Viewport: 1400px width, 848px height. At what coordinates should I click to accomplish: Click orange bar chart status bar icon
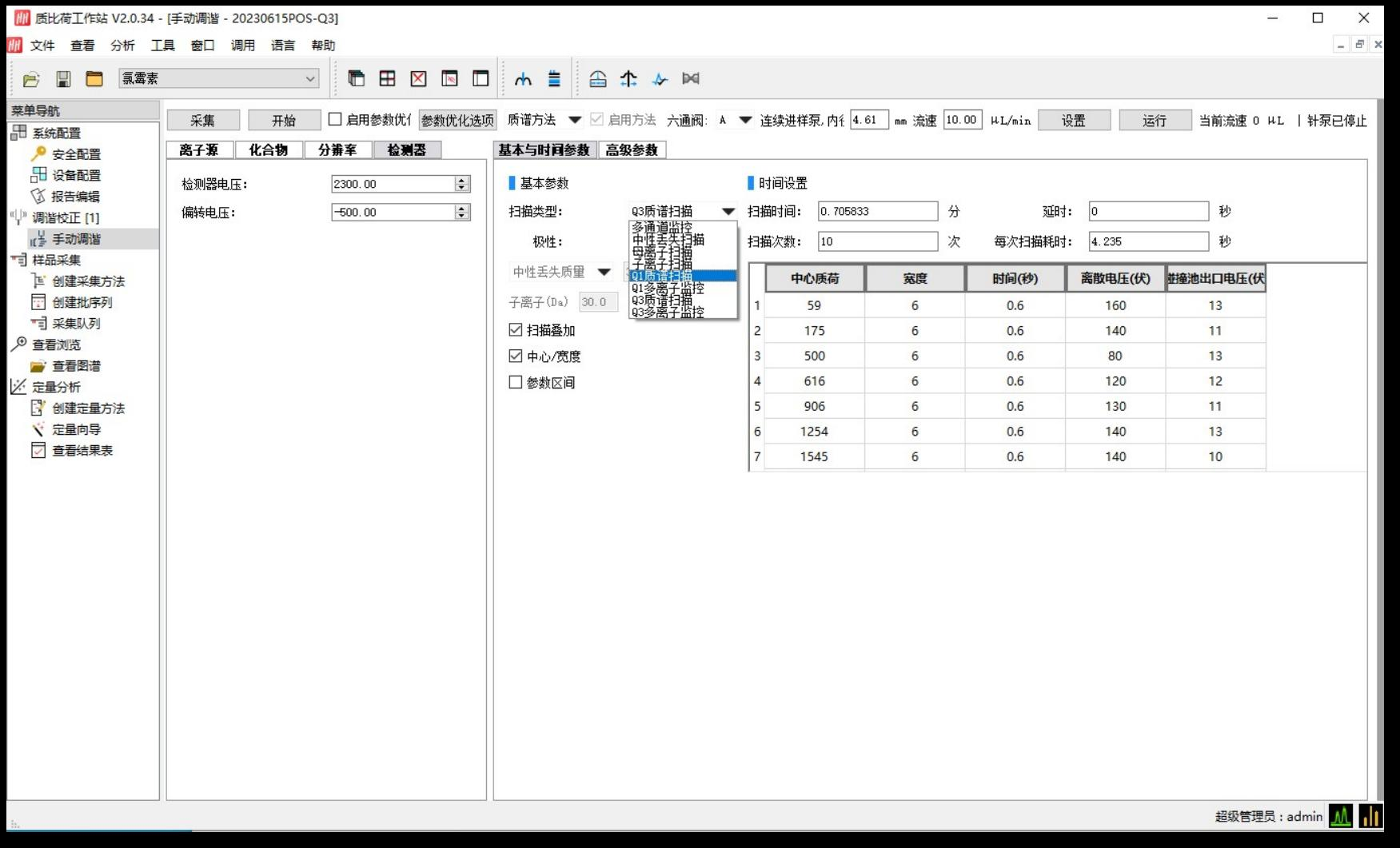pos(1370,816)
